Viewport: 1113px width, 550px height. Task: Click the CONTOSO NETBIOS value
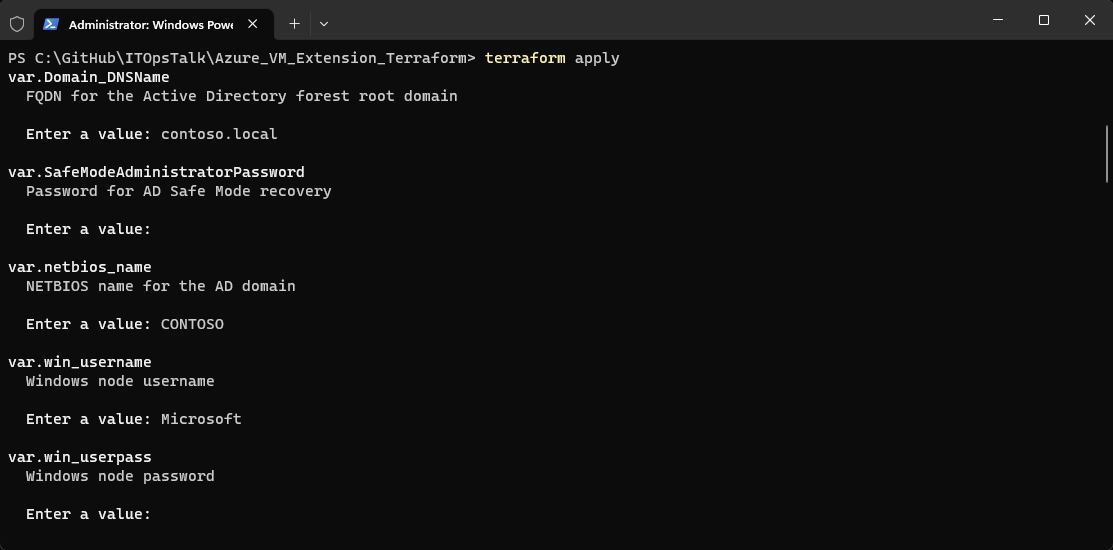point(192,324)
